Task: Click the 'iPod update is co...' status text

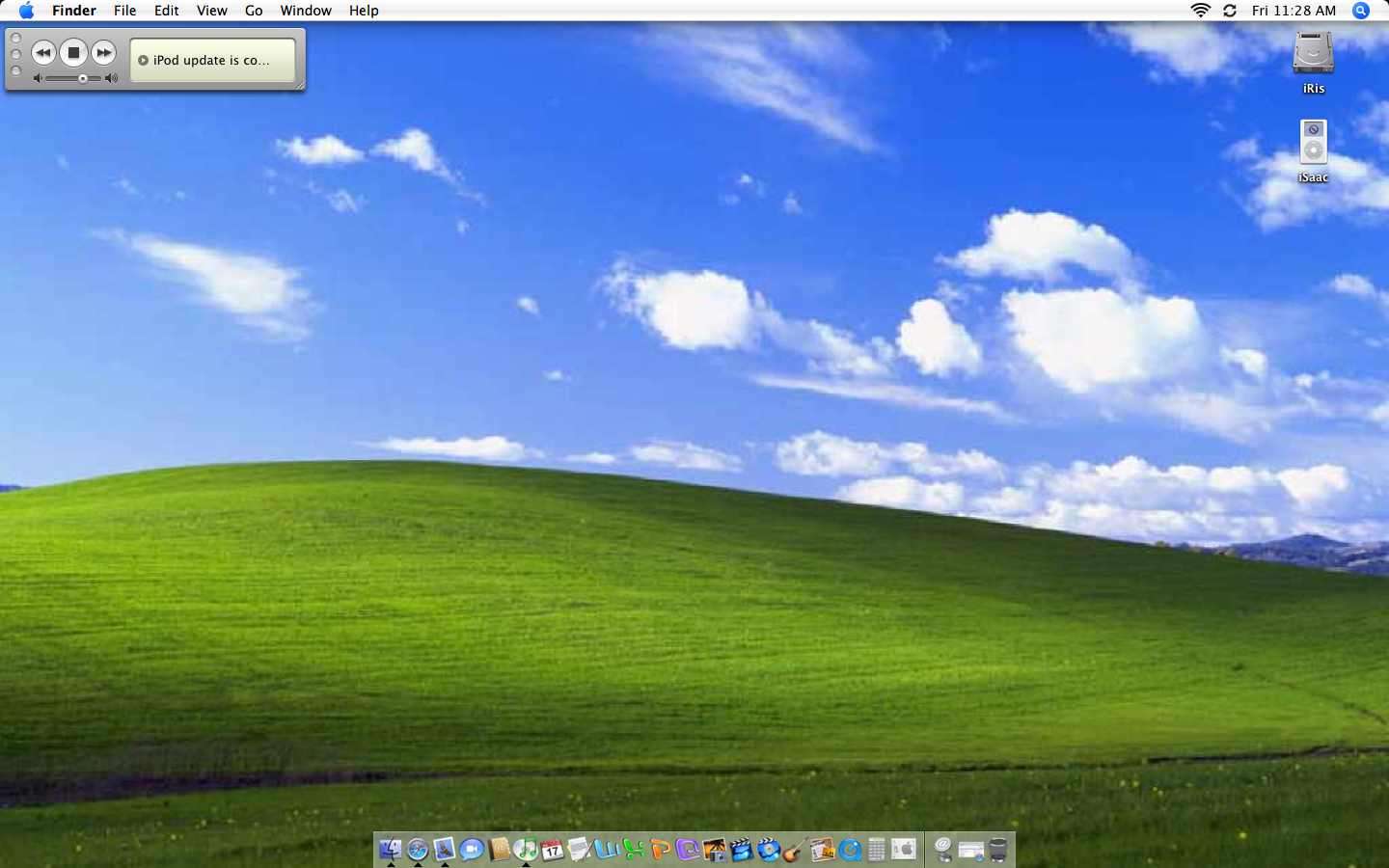Action: 211,60
